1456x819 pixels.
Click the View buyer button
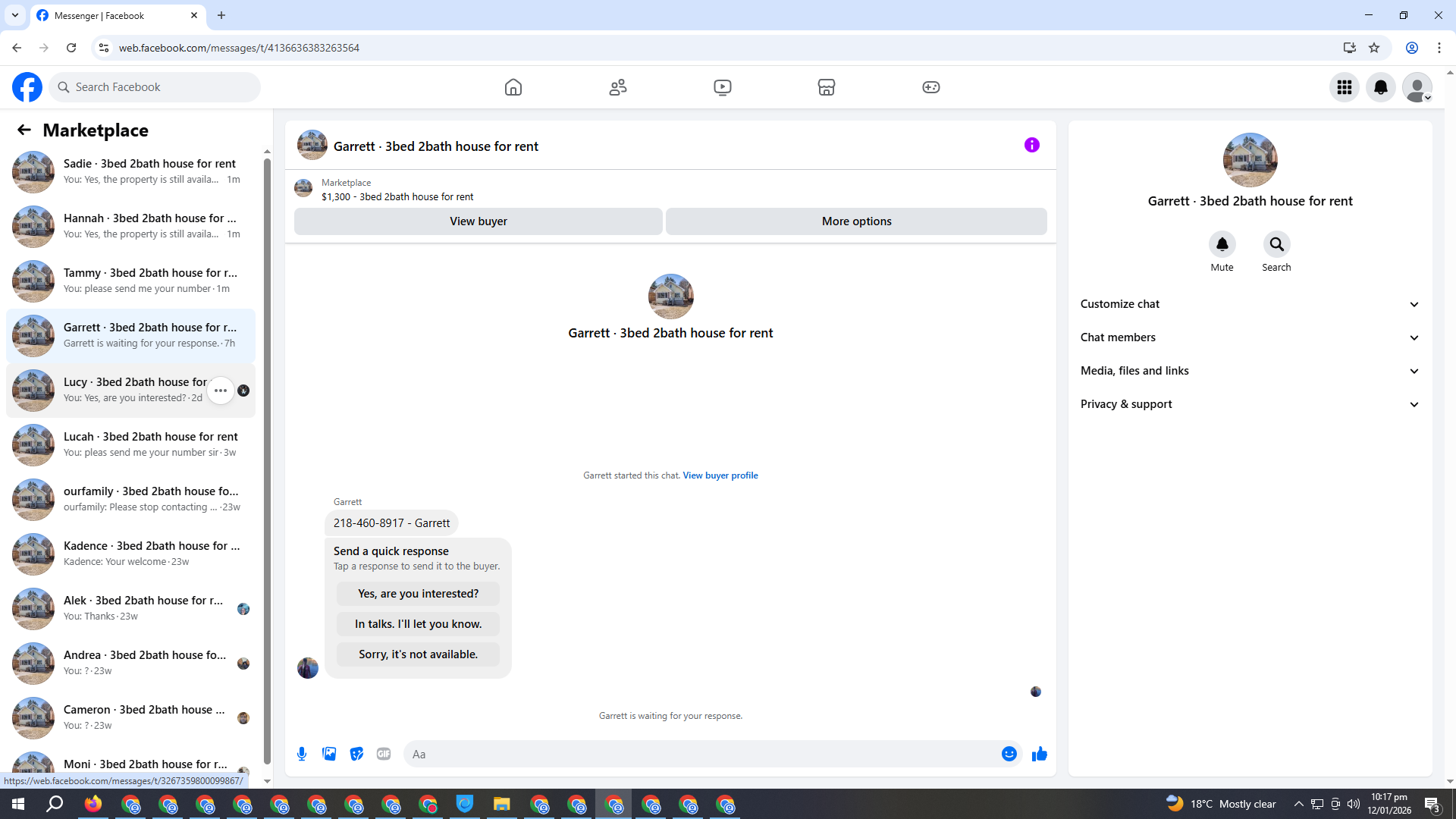click(478, 221)
